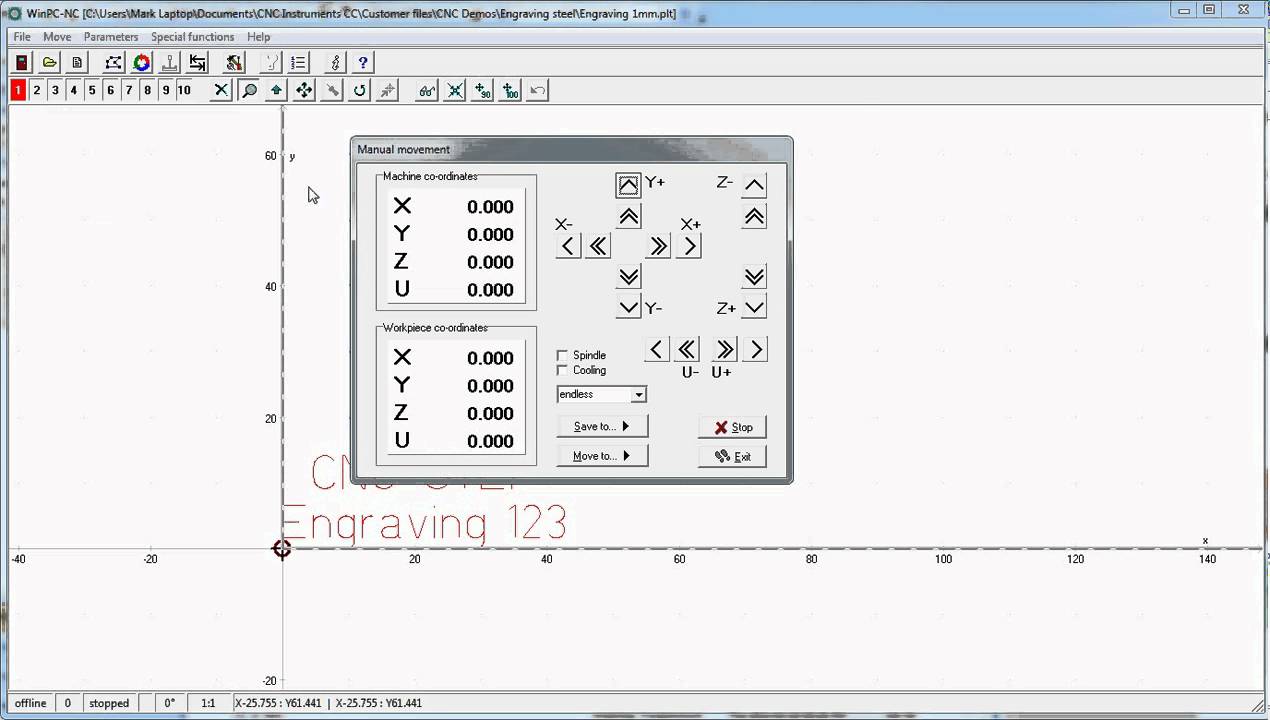Jog Y- slow with single down arrow
Viewport: 1270px width, 720px height.
628,307
